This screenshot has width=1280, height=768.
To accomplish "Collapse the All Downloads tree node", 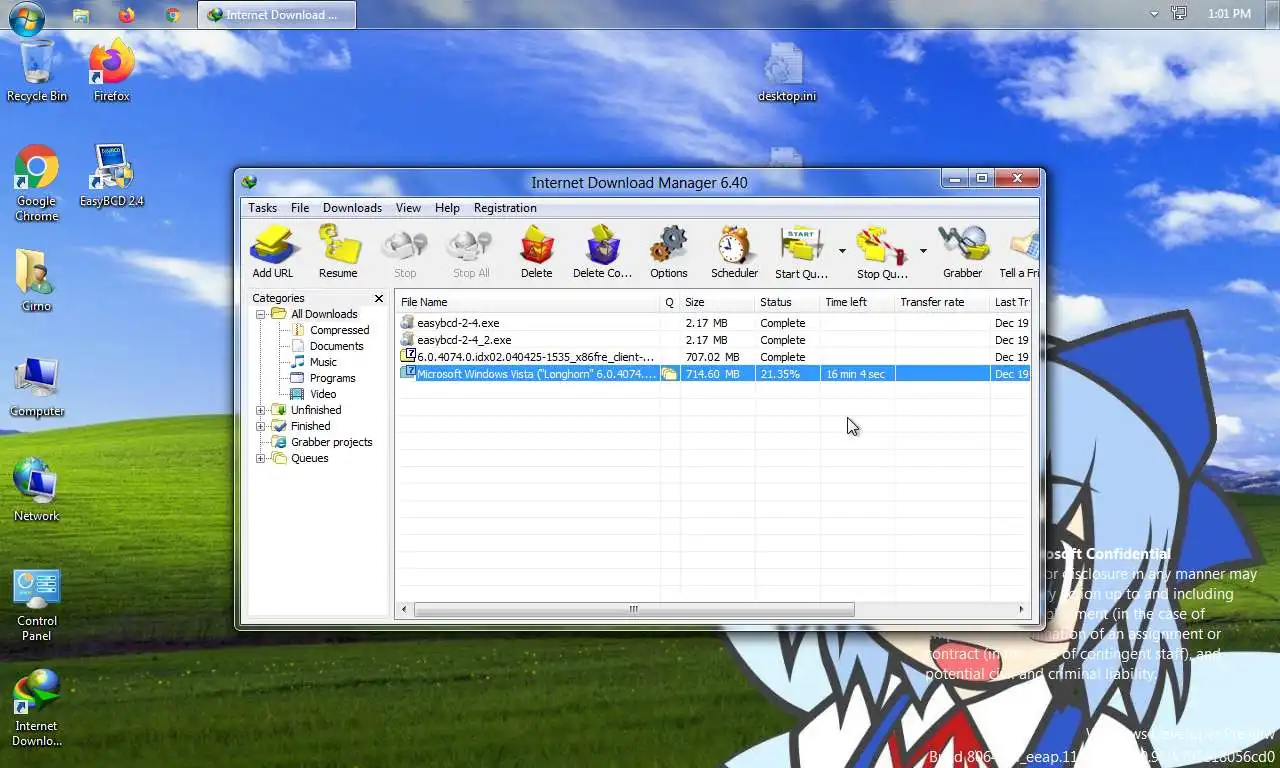I will coord(261,314).
